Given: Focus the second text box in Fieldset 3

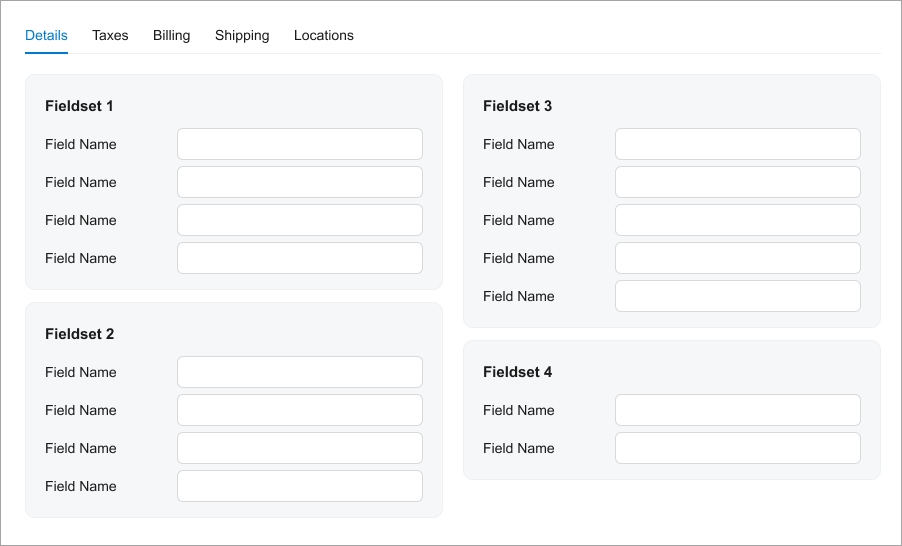Looking at the screenshot, I should pyautogui.click(x=738, y=182).
